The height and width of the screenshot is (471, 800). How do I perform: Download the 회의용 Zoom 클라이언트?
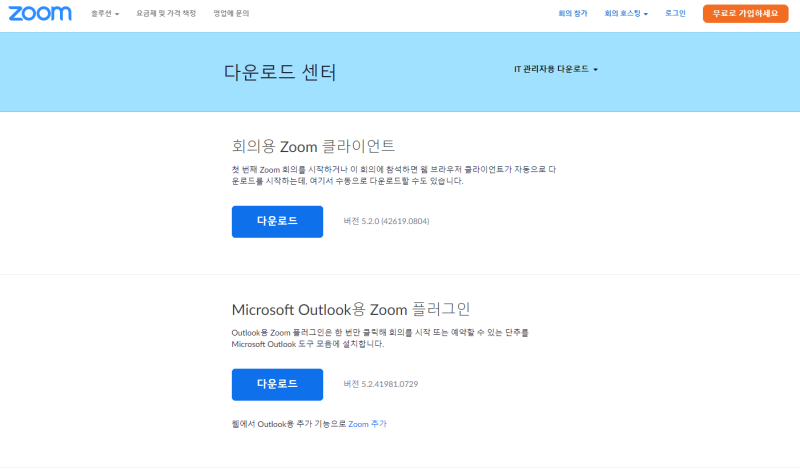coord(277,221)
